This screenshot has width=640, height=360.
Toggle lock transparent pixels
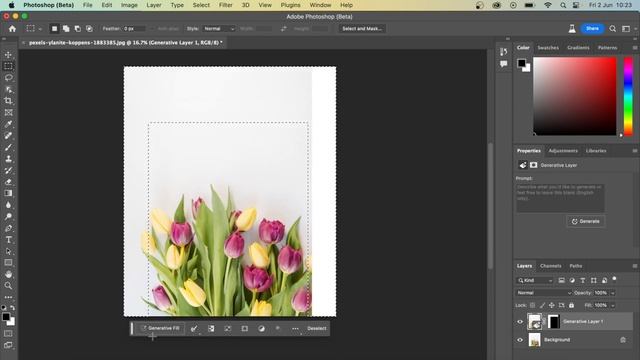point(532,305)
